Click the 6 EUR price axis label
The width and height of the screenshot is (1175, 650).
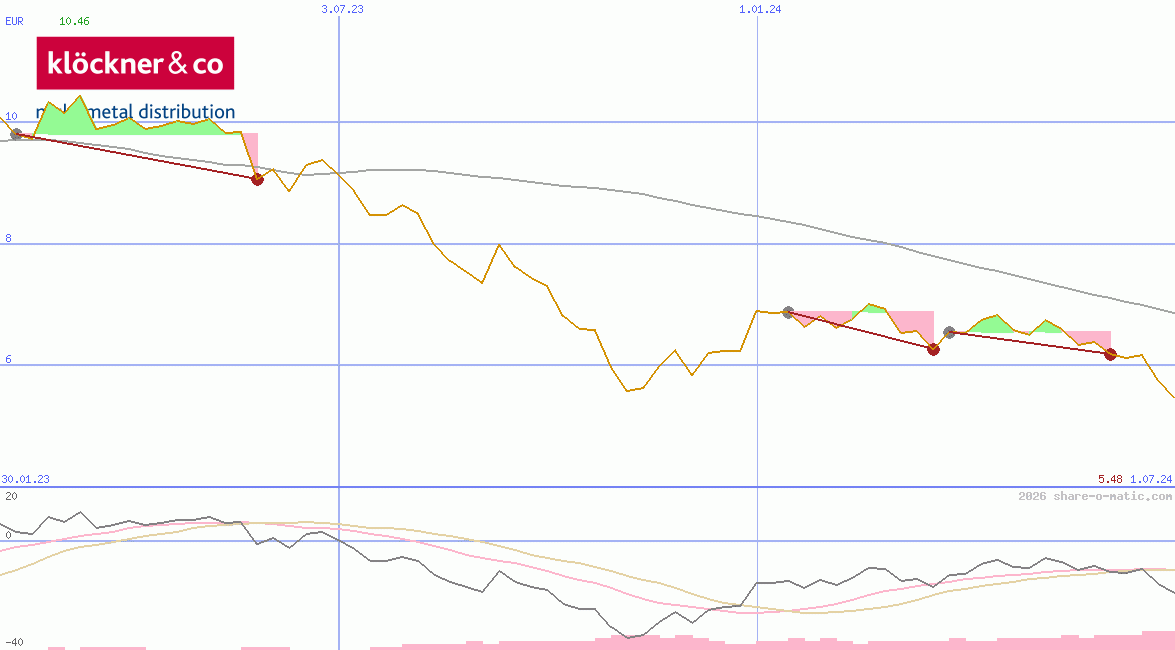(9, 359)
